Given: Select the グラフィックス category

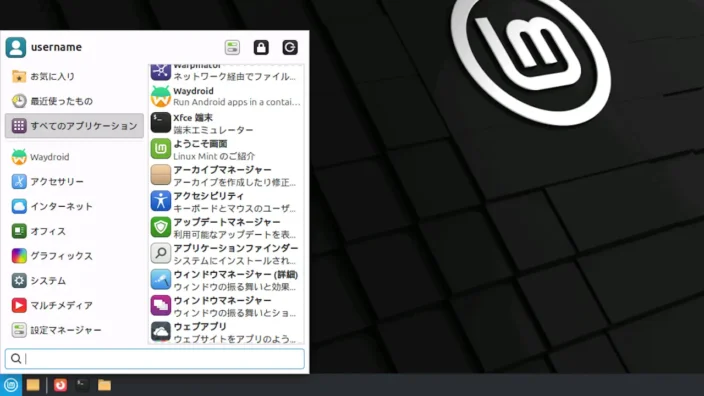Looking at the screenshot, I should tap(74, 256).
